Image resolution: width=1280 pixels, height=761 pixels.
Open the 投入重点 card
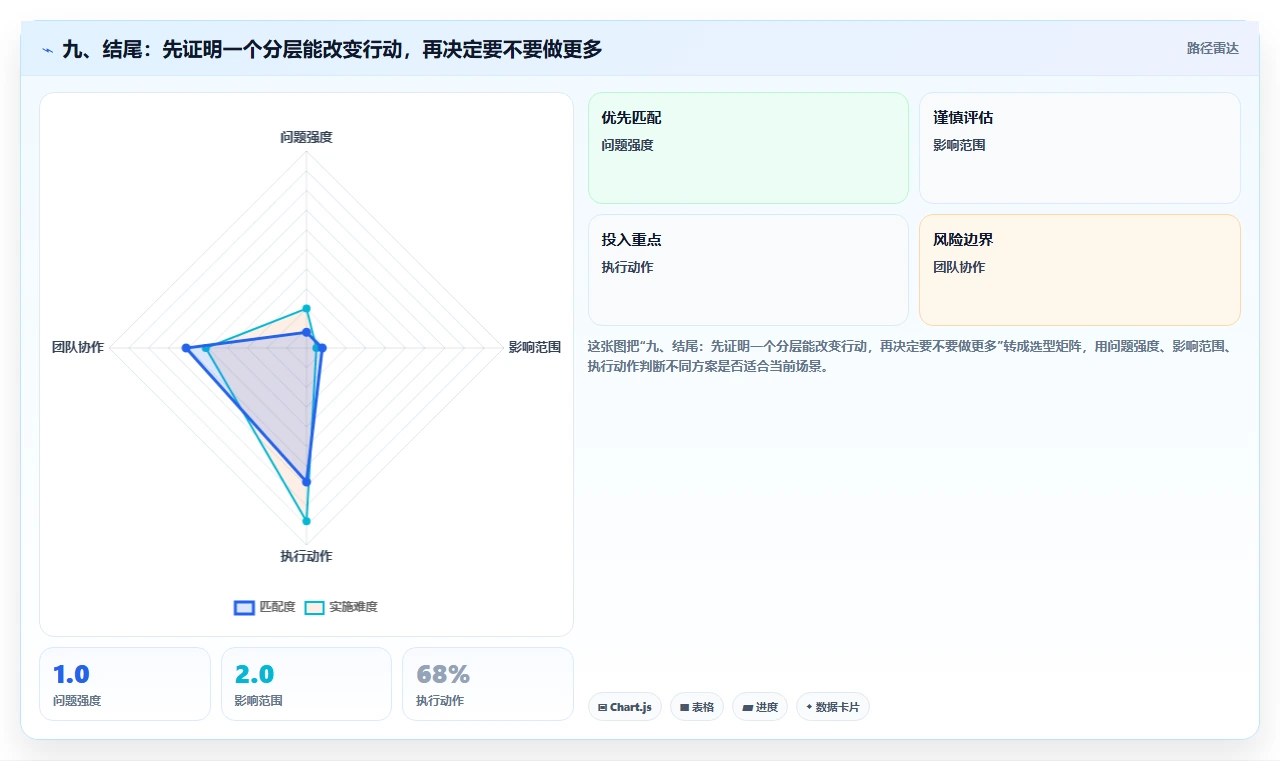[748, 270]
